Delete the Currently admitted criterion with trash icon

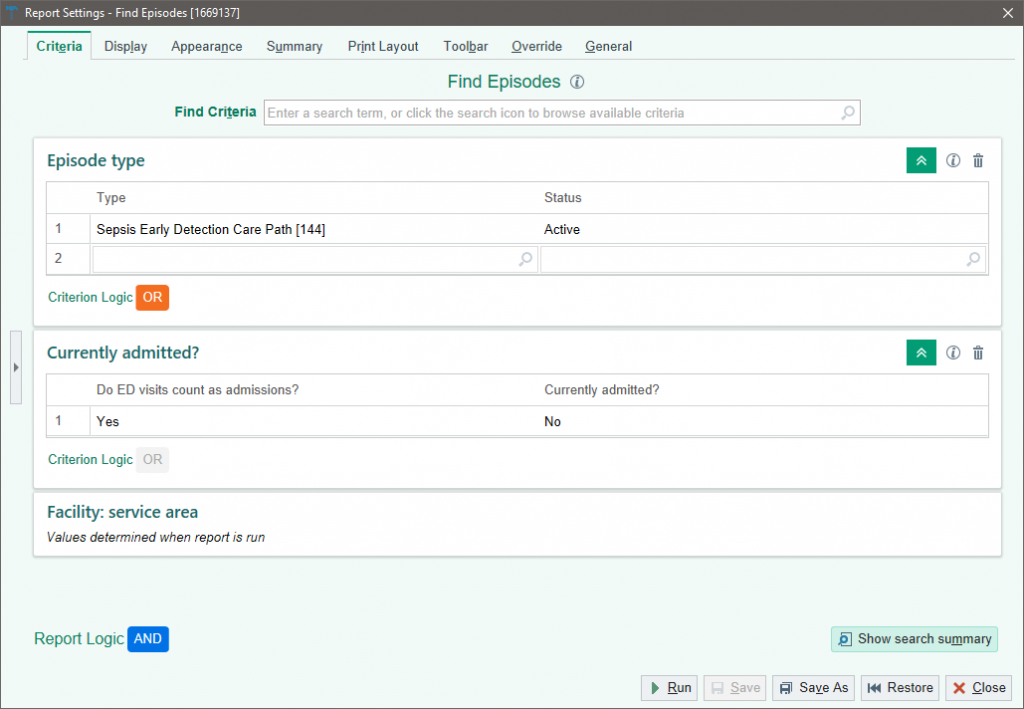978,353
